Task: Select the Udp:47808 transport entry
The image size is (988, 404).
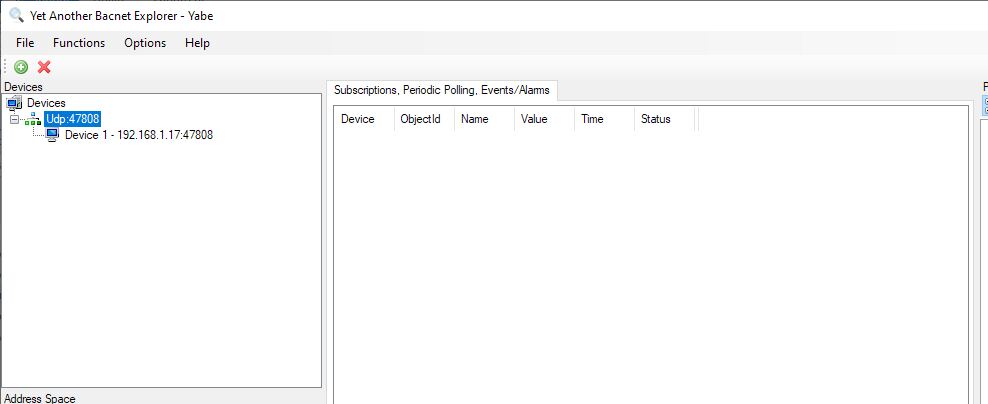Action: [x=72, y=119]
